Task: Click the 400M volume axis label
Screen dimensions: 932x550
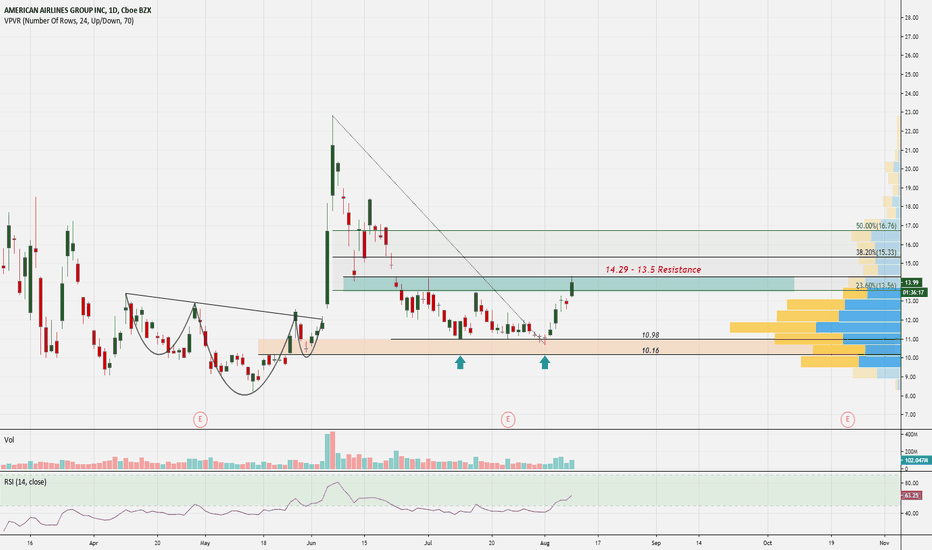Action: (911, 435)
